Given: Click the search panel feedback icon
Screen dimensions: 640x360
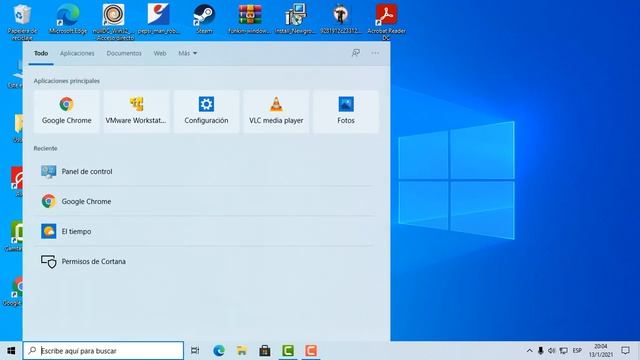Looking at the screenshot, I should tap(356, 53).
